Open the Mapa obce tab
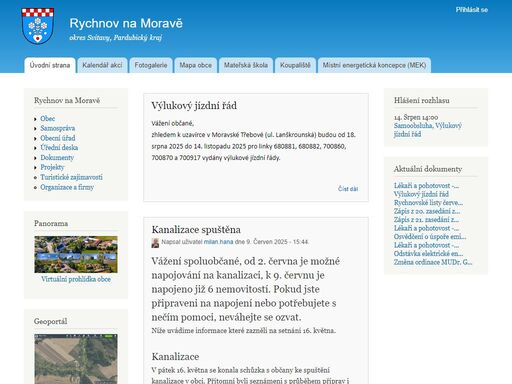This screenshot has height=384, width=512. pos(196,65)
